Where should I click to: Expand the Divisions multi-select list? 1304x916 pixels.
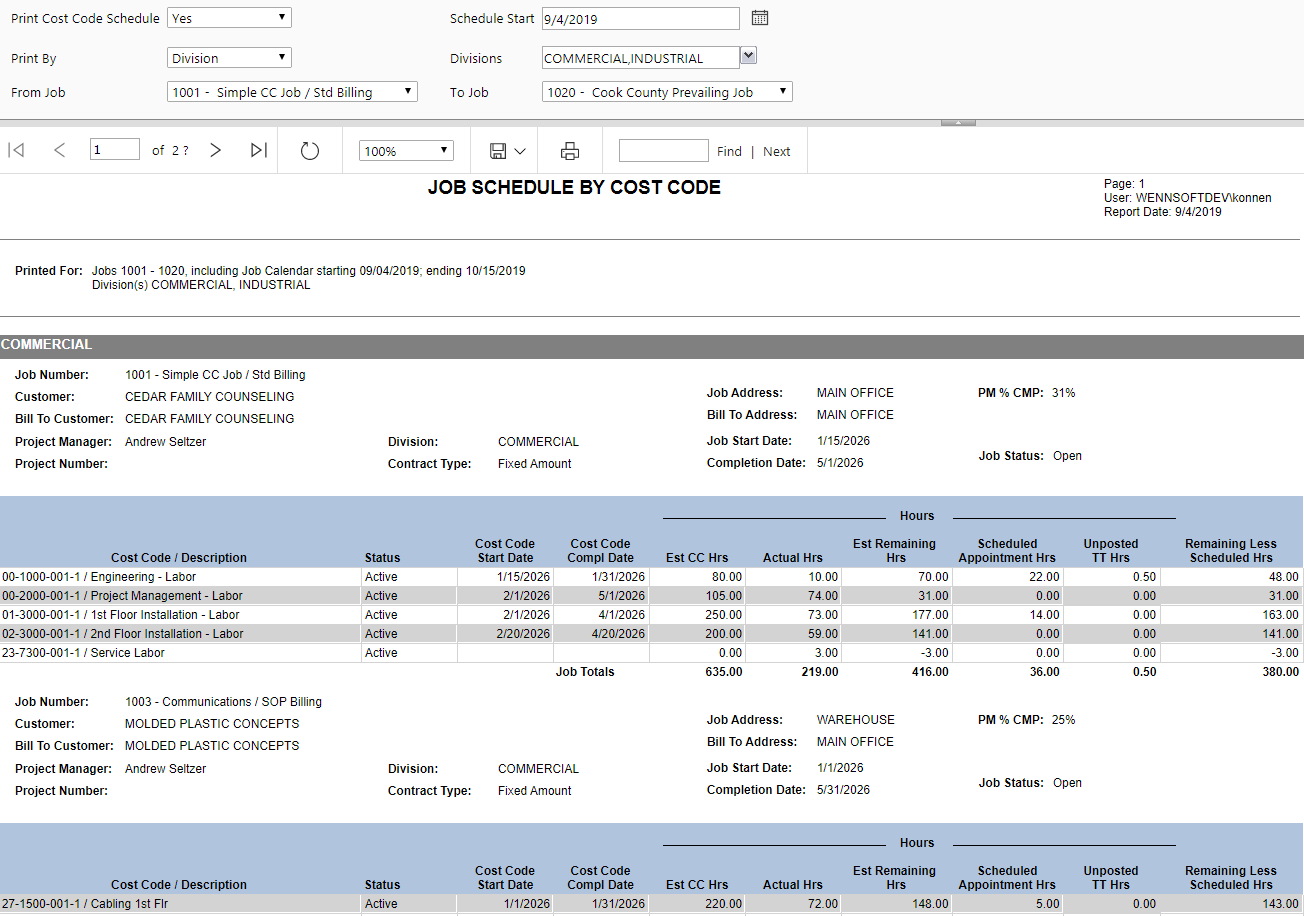click(x=748, y=56)
